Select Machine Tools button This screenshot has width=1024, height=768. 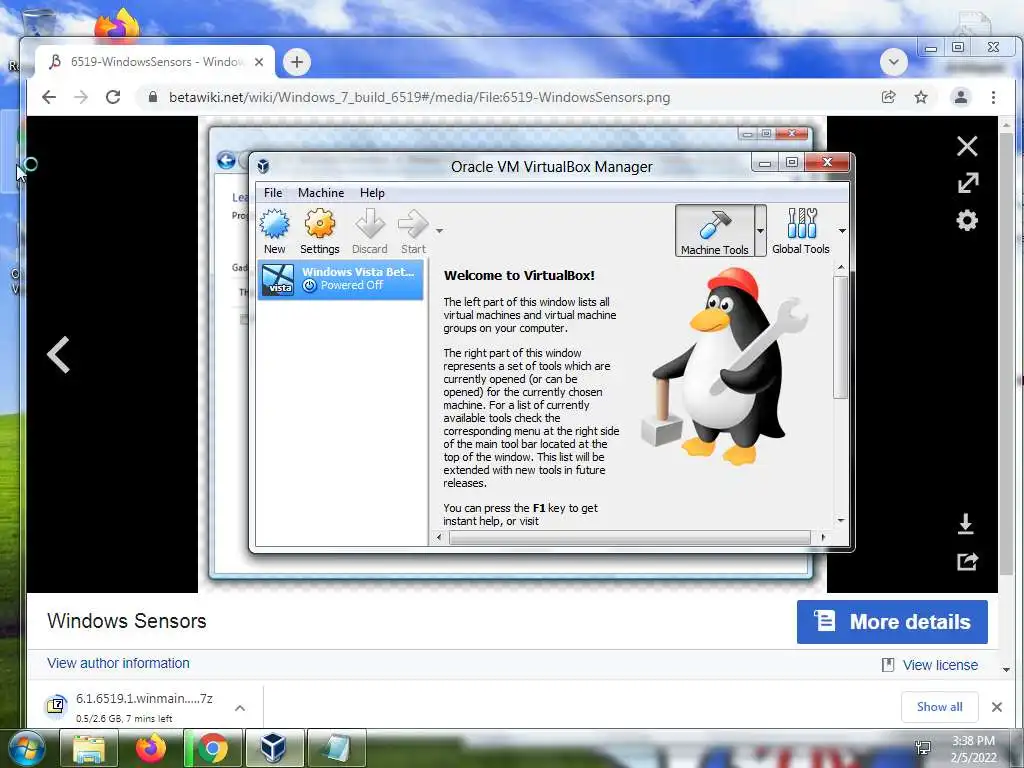tap(714, 231)
